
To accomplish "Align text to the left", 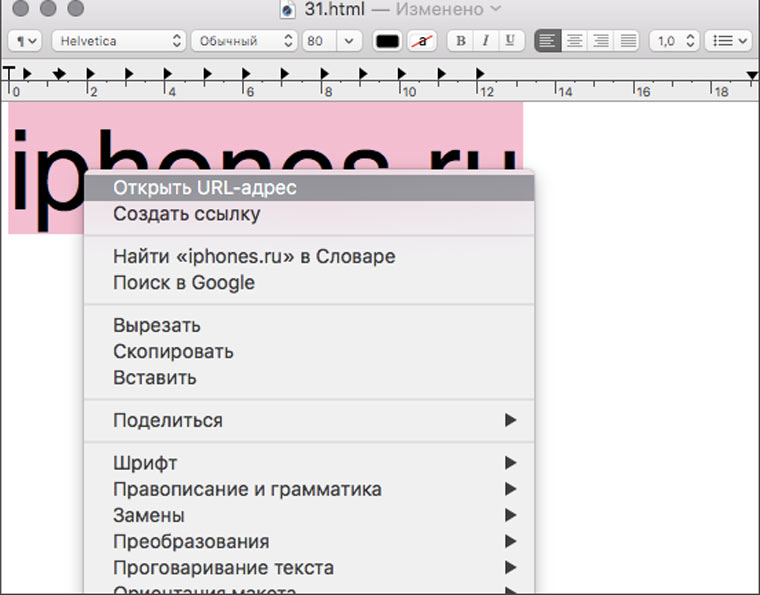I will [548, 41].
